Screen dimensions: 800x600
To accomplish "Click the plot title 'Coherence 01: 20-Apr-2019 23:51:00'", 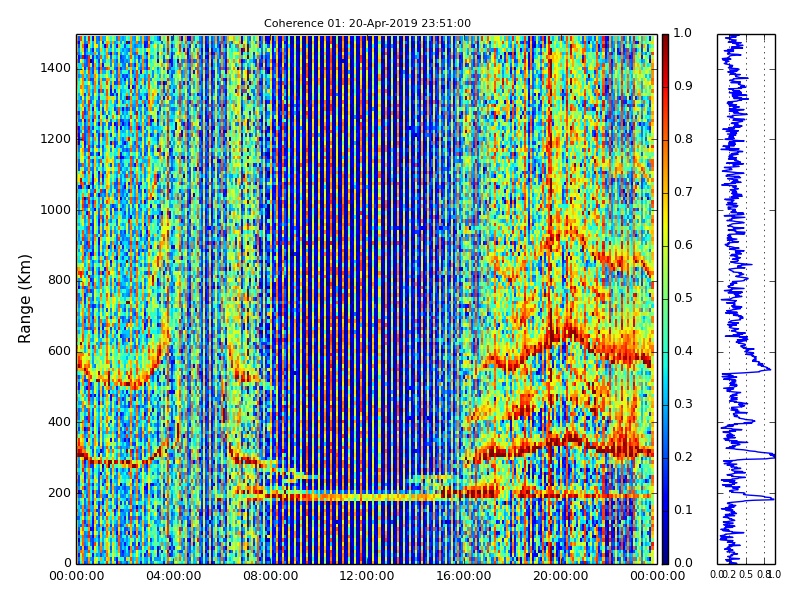I will click(367, 23).
